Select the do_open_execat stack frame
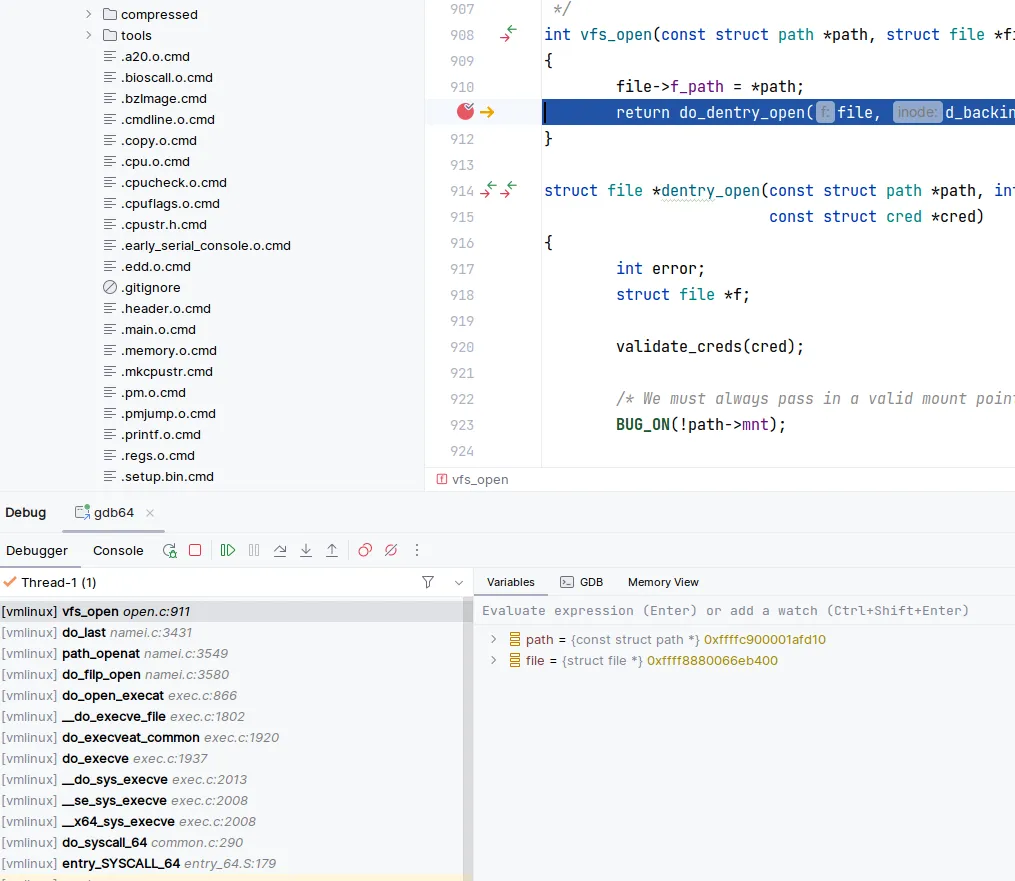Image resolution: width=1015 pixels, height=881 pixels. [x=231, y=695]
